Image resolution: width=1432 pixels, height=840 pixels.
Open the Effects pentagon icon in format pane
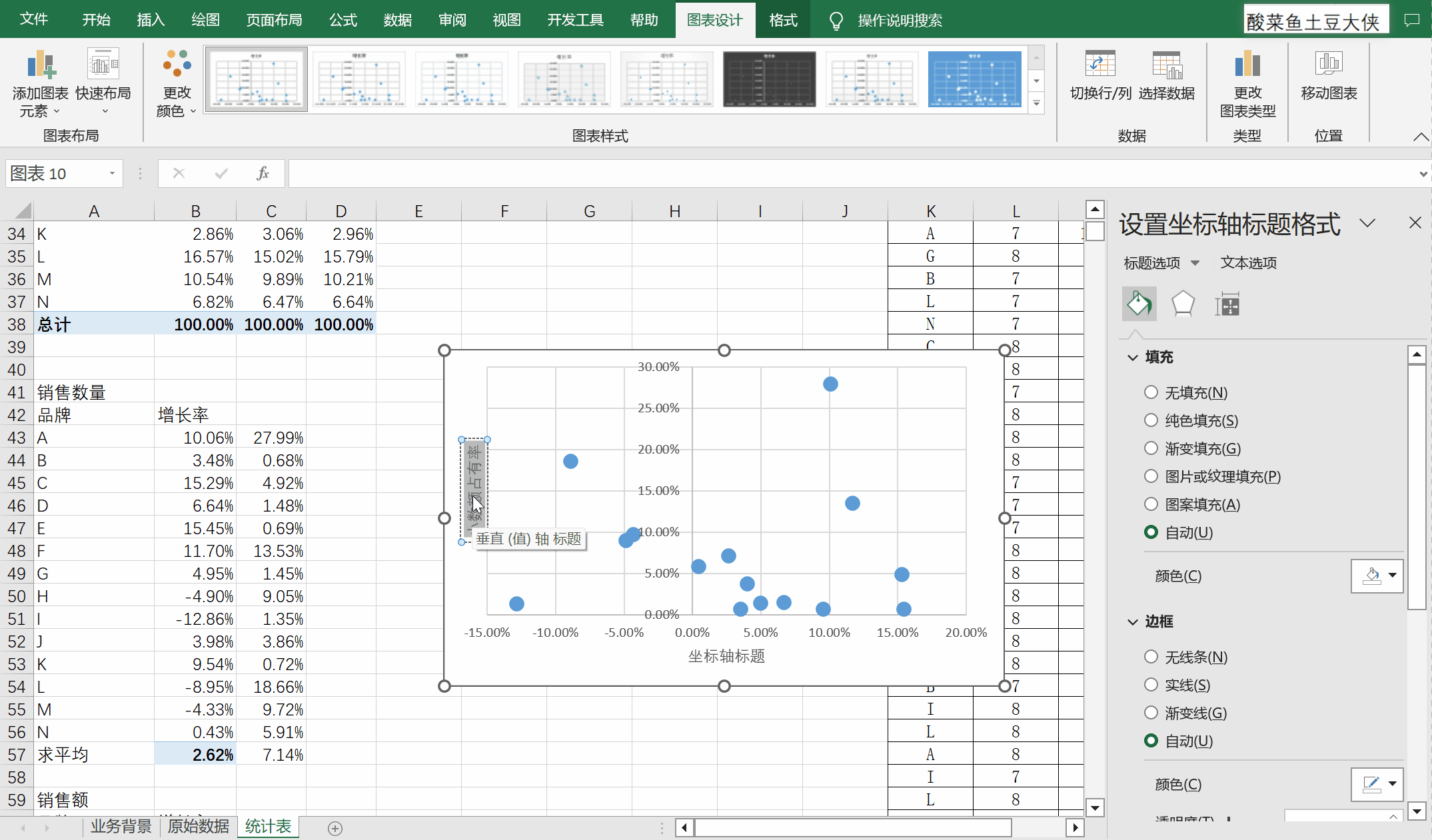pyautogui.click(x=1183, y=304)
